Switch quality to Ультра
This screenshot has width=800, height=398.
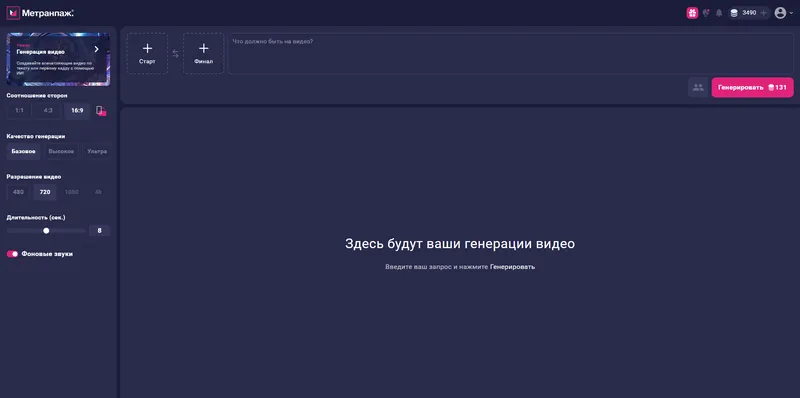97,152
